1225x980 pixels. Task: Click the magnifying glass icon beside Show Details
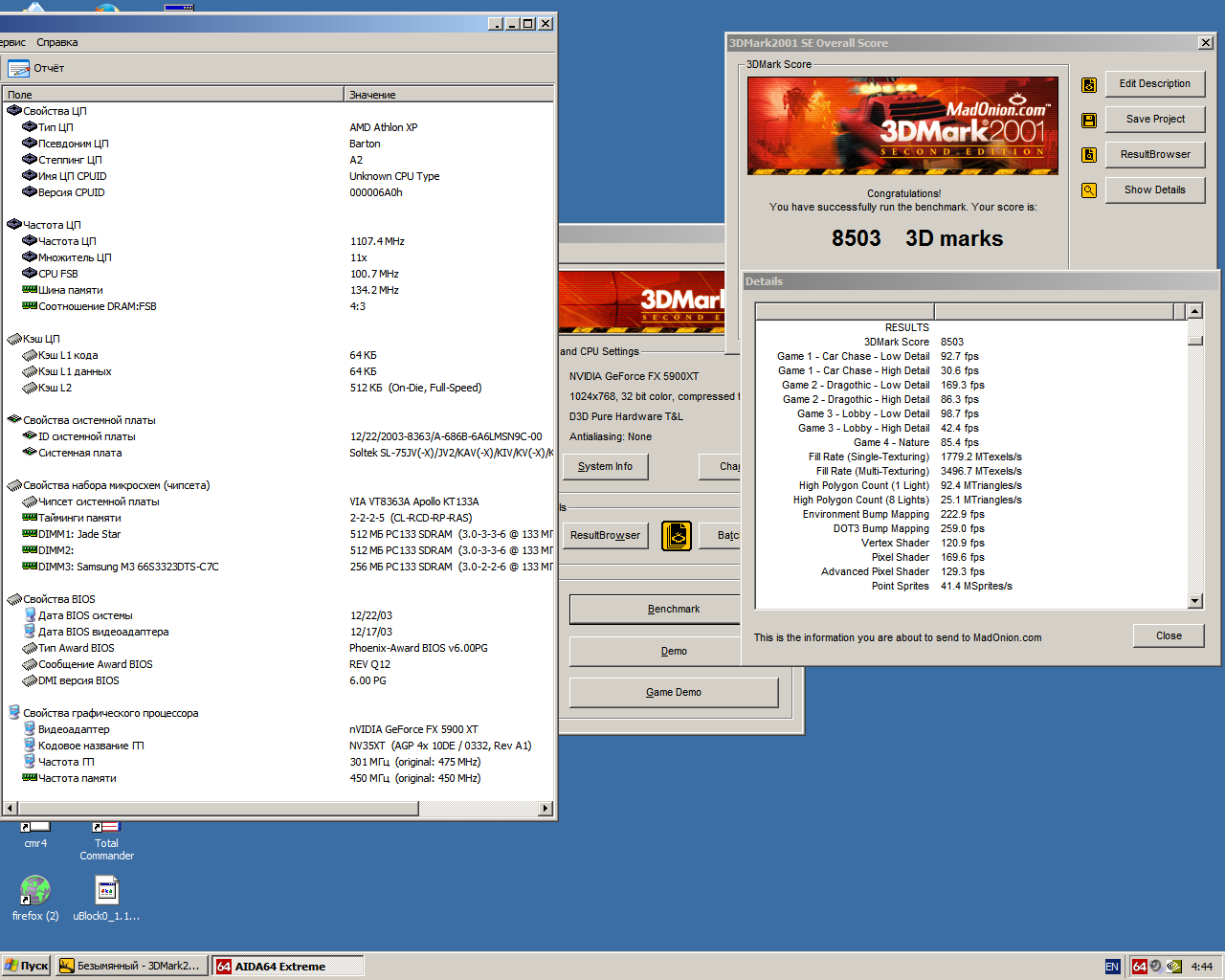1089,190
